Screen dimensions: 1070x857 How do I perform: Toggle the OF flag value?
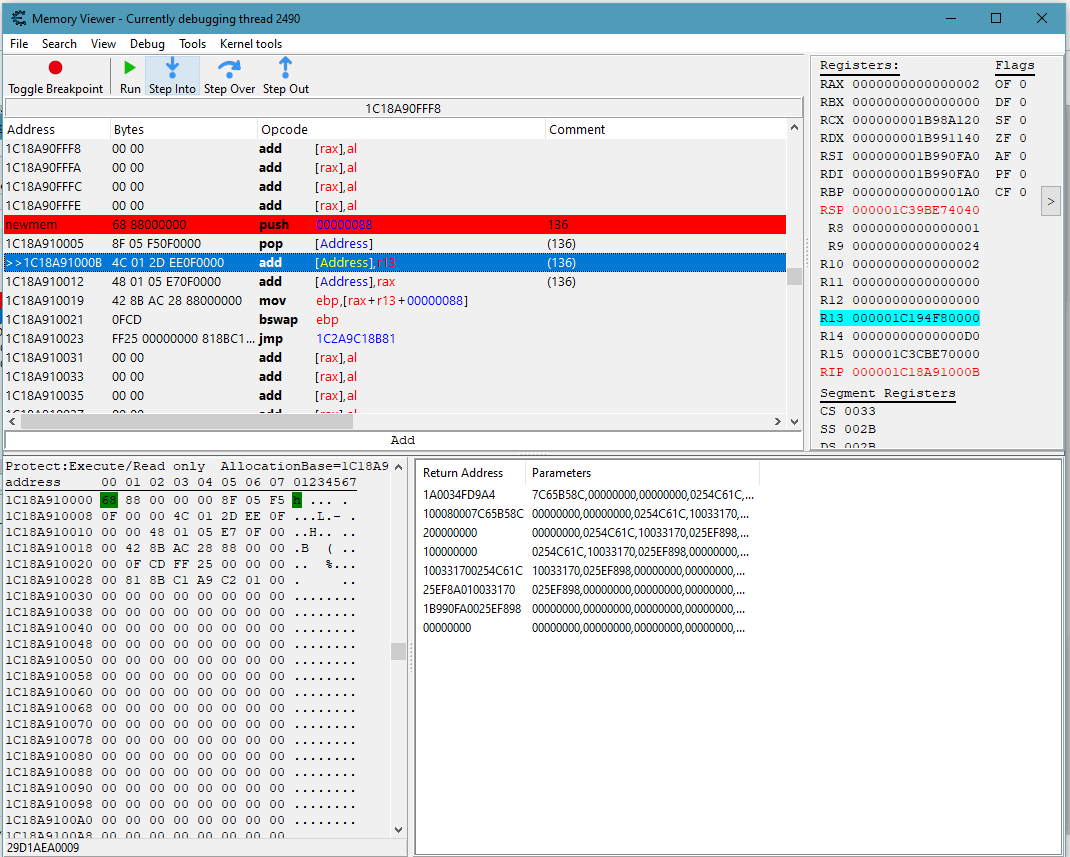pyautogui.click(x=1022, y=84)
